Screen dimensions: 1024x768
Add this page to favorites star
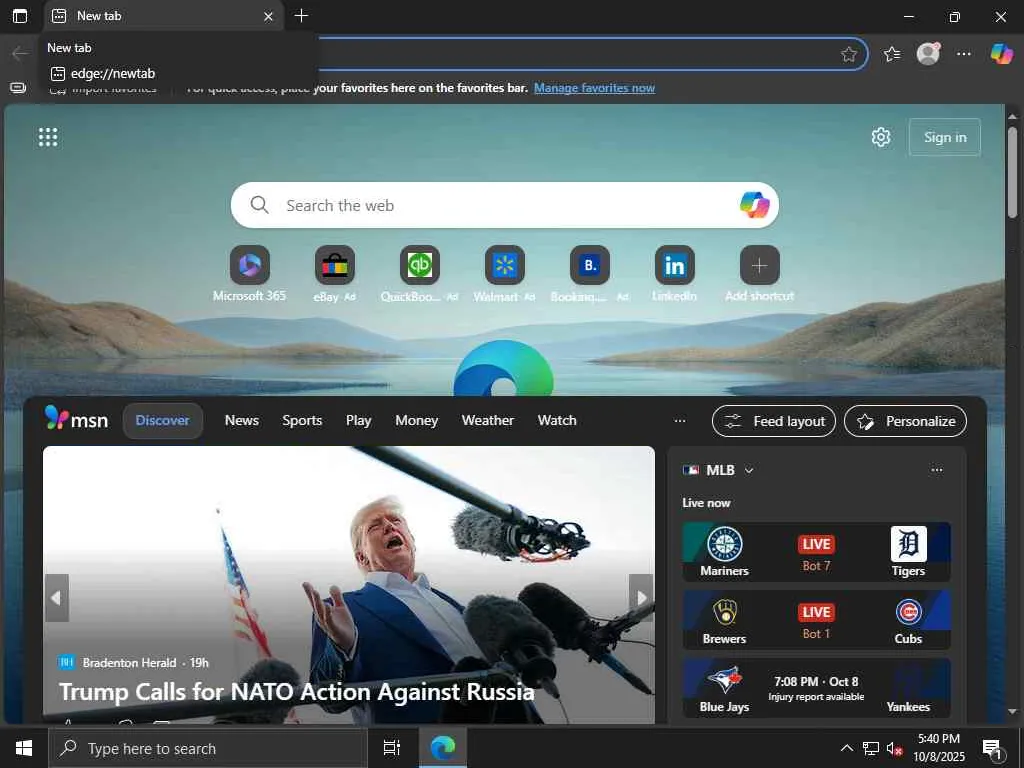(848, 54)
